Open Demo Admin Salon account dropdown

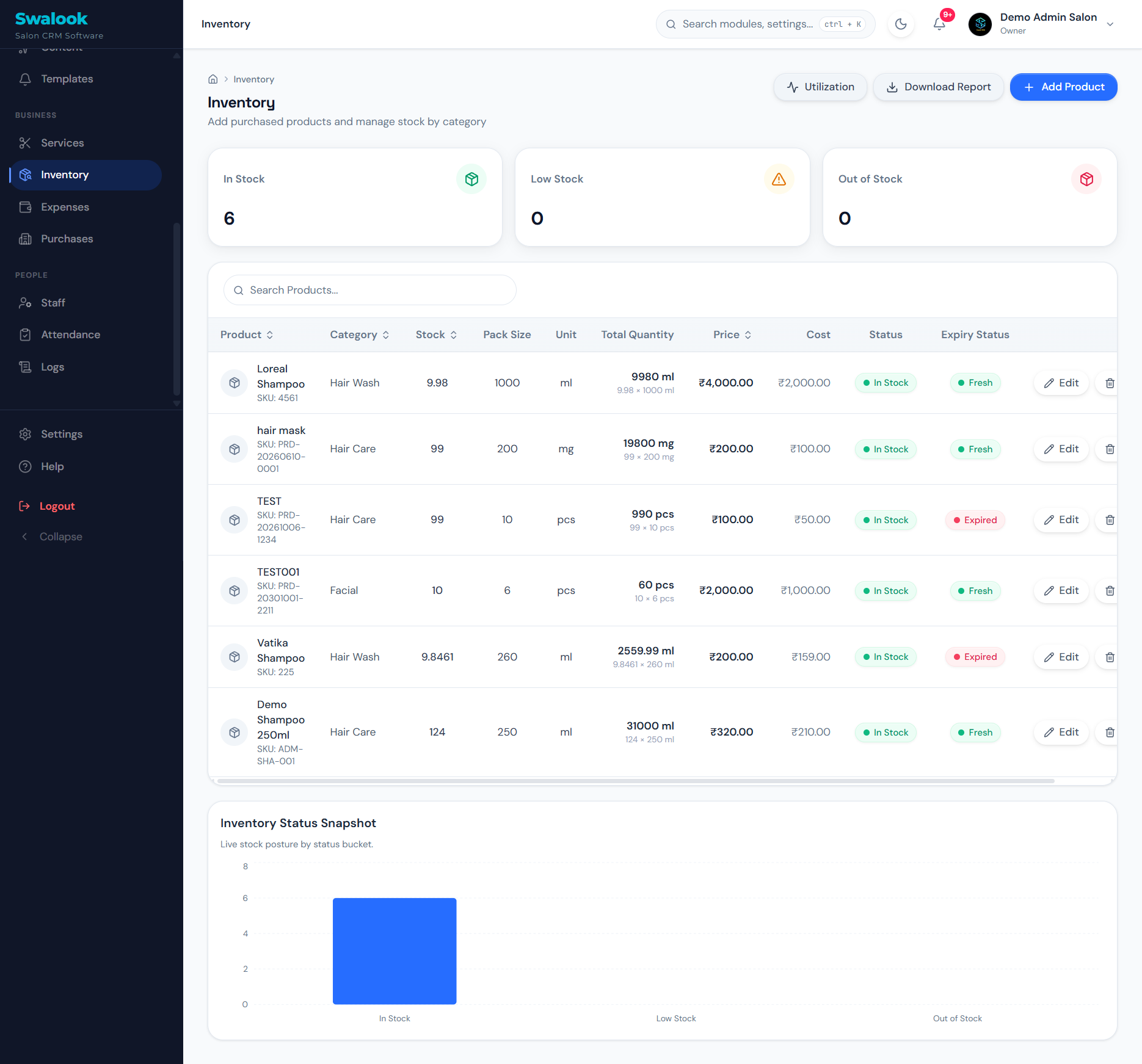tap(1042, 24)
